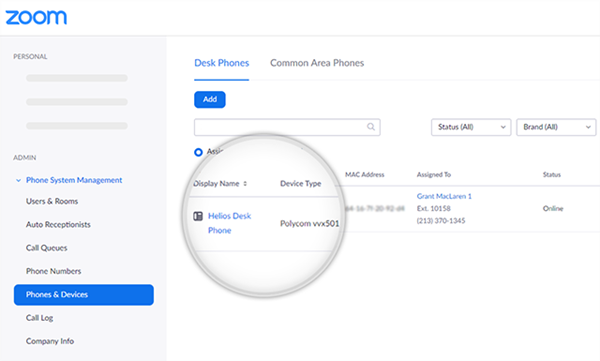Screen dimensions: 600x361
Task: Open Phone Numbers in the sidebar
Action: pos(54,271)
